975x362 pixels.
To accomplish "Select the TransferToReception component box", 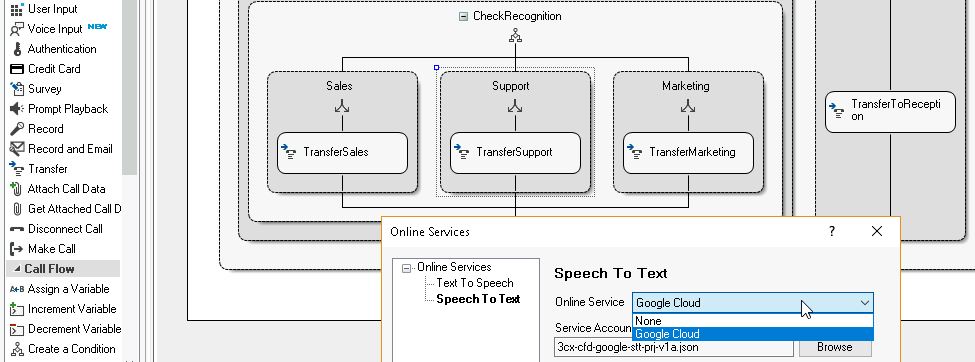I will (x=890, y=111).
